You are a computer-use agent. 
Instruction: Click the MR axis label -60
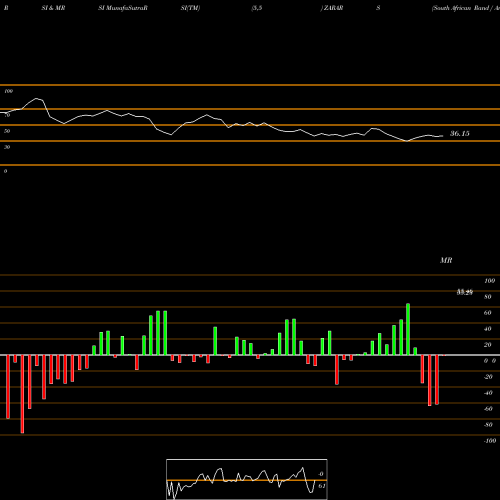pyautogui.click(x=488, y=409)
